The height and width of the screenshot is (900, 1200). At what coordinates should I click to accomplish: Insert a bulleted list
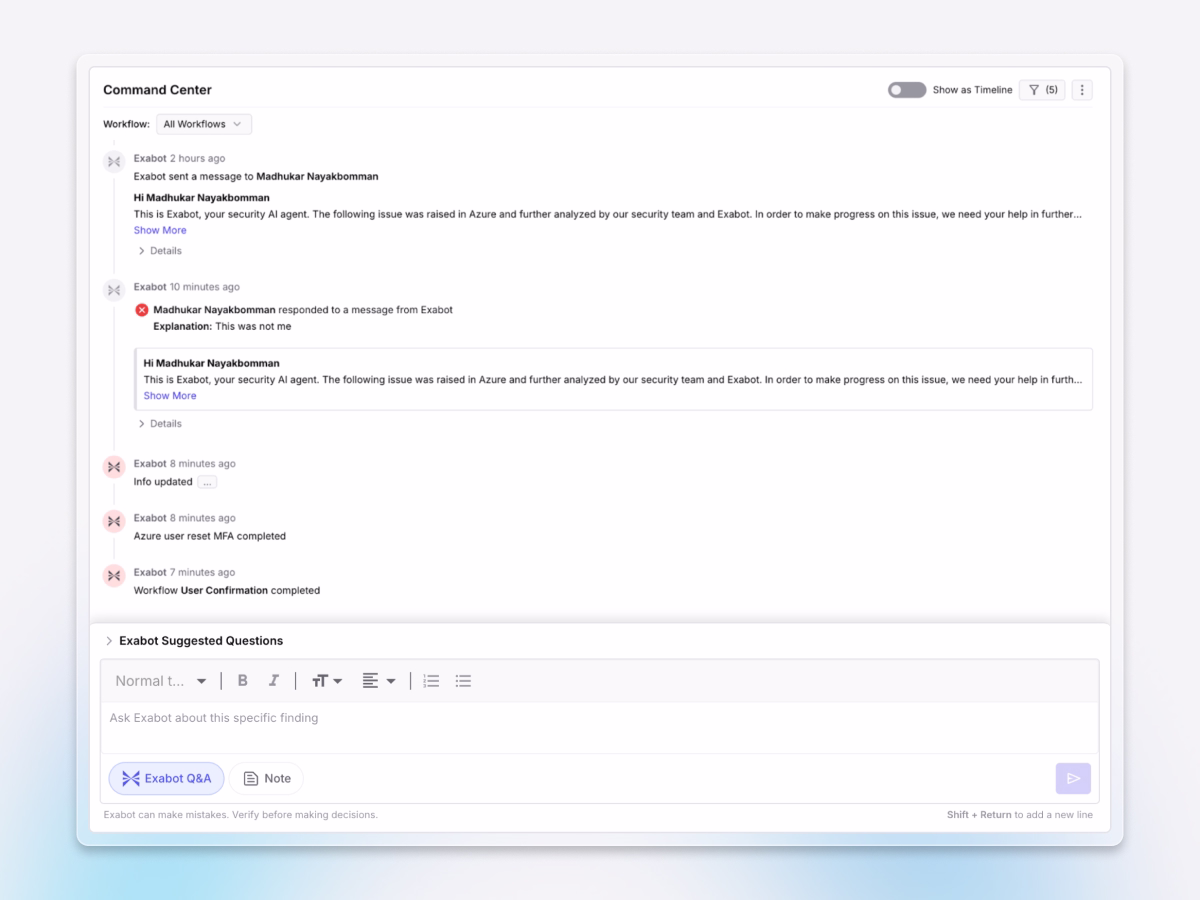pos(463,681)
